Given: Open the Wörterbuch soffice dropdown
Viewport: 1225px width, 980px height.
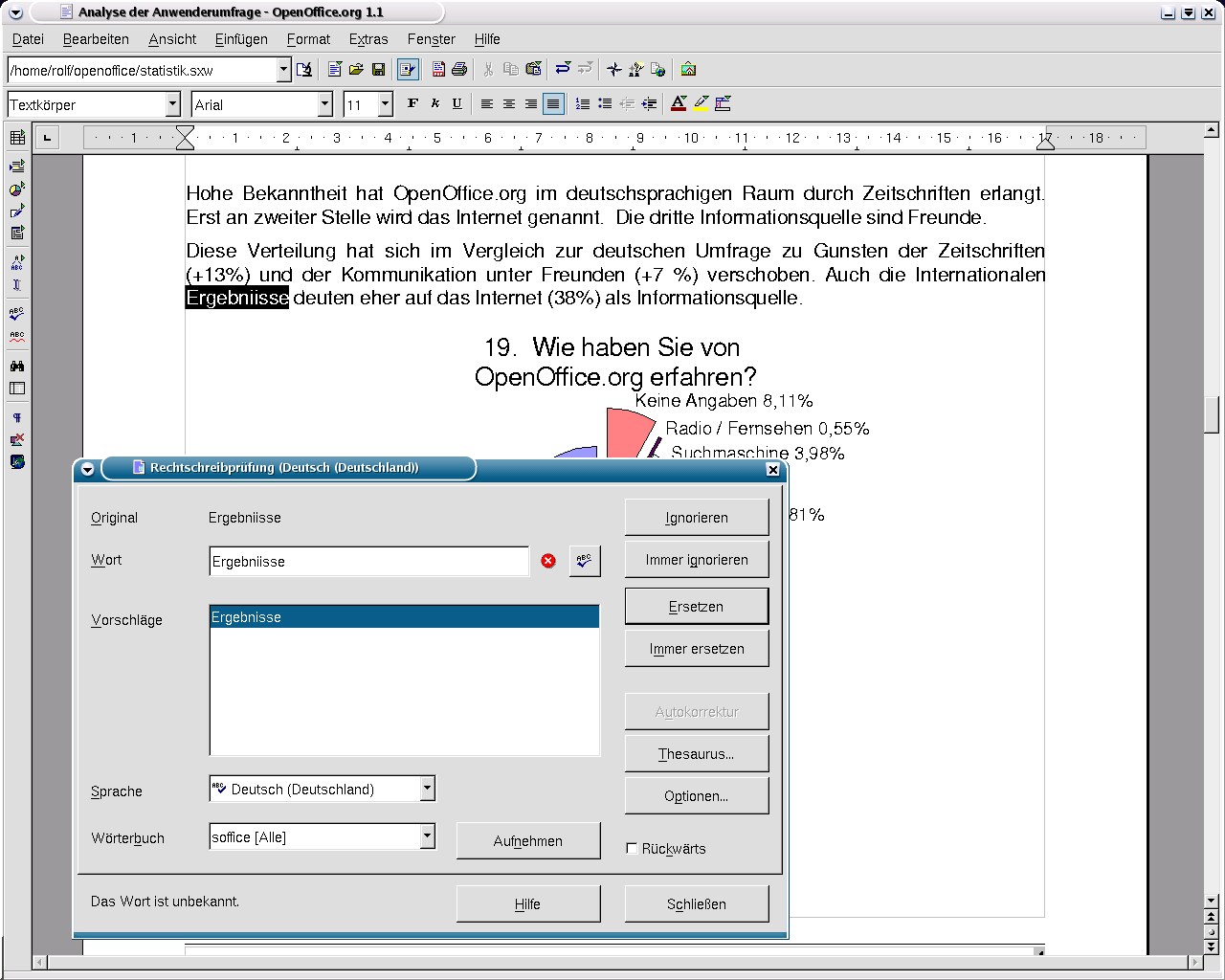Looking at the screenshot, I should pyautogui.click(x=427, y=836).
